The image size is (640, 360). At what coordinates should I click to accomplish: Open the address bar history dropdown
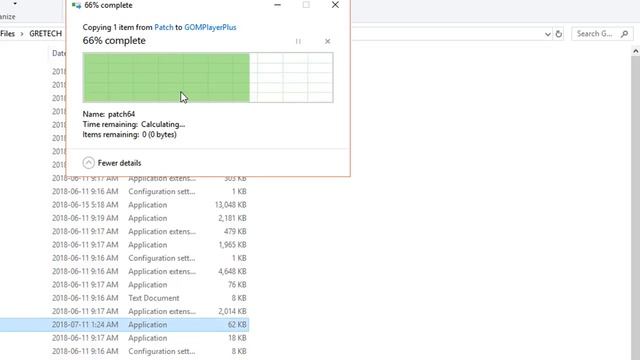pos(548,34)
